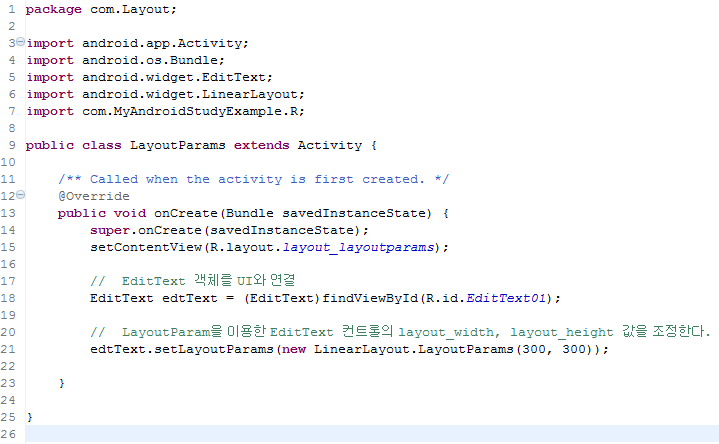This screenshot has width=719, height=444.
Task: Click line number 9 in the gutter
Action: point(12,145)
